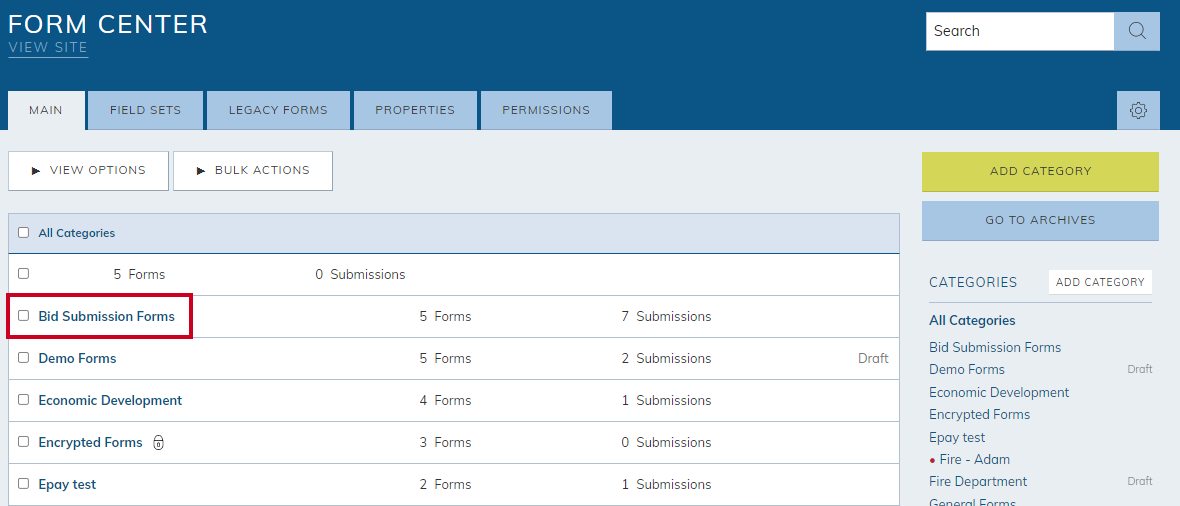Open the Legacy Forms tab

(278, 111)
